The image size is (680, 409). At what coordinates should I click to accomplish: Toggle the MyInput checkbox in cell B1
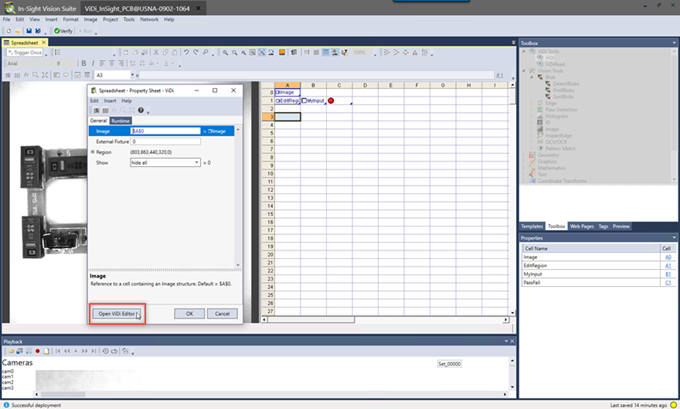(x=305, y=101)
